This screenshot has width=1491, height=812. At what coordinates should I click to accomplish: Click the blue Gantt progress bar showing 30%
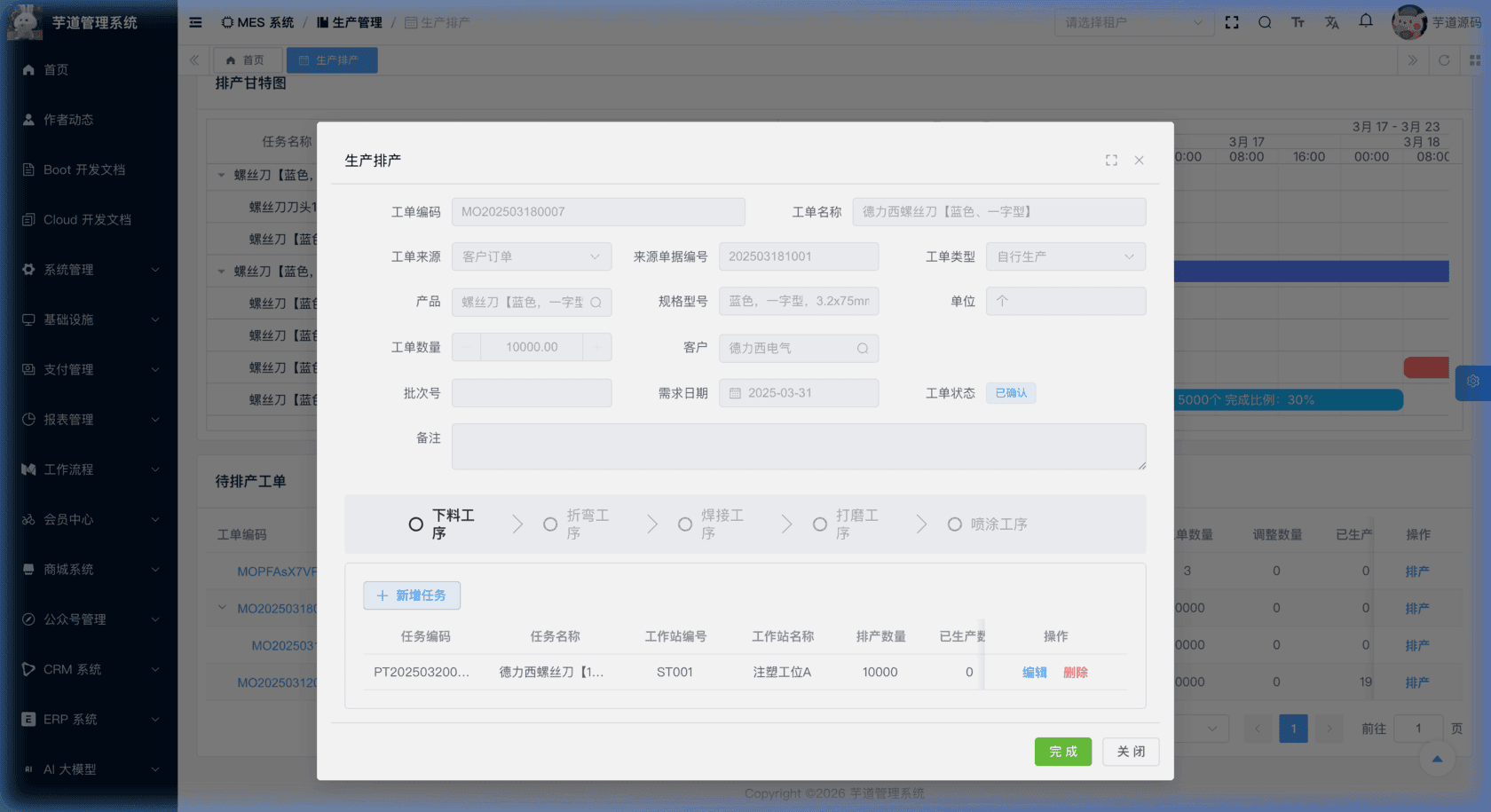point(1287,400)
